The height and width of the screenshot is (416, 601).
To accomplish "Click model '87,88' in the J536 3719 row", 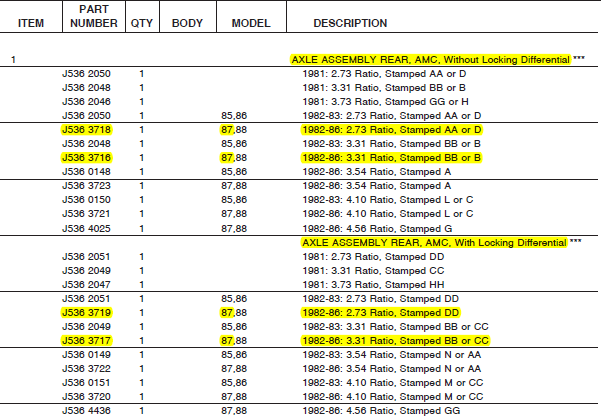I will pyautogui.click(x=234, y=313).
